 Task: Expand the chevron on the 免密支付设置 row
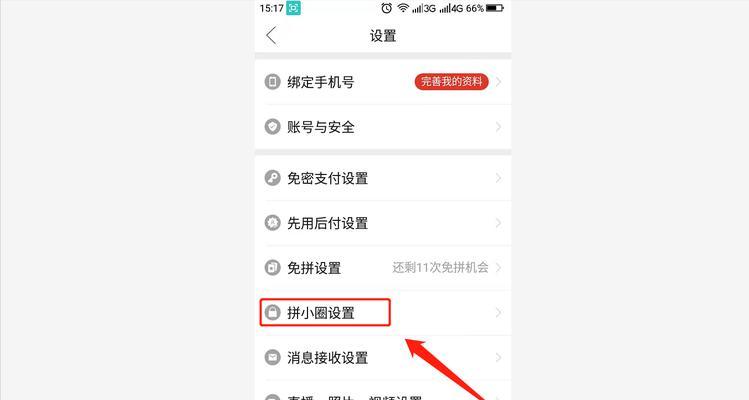[x=498, y=178]
